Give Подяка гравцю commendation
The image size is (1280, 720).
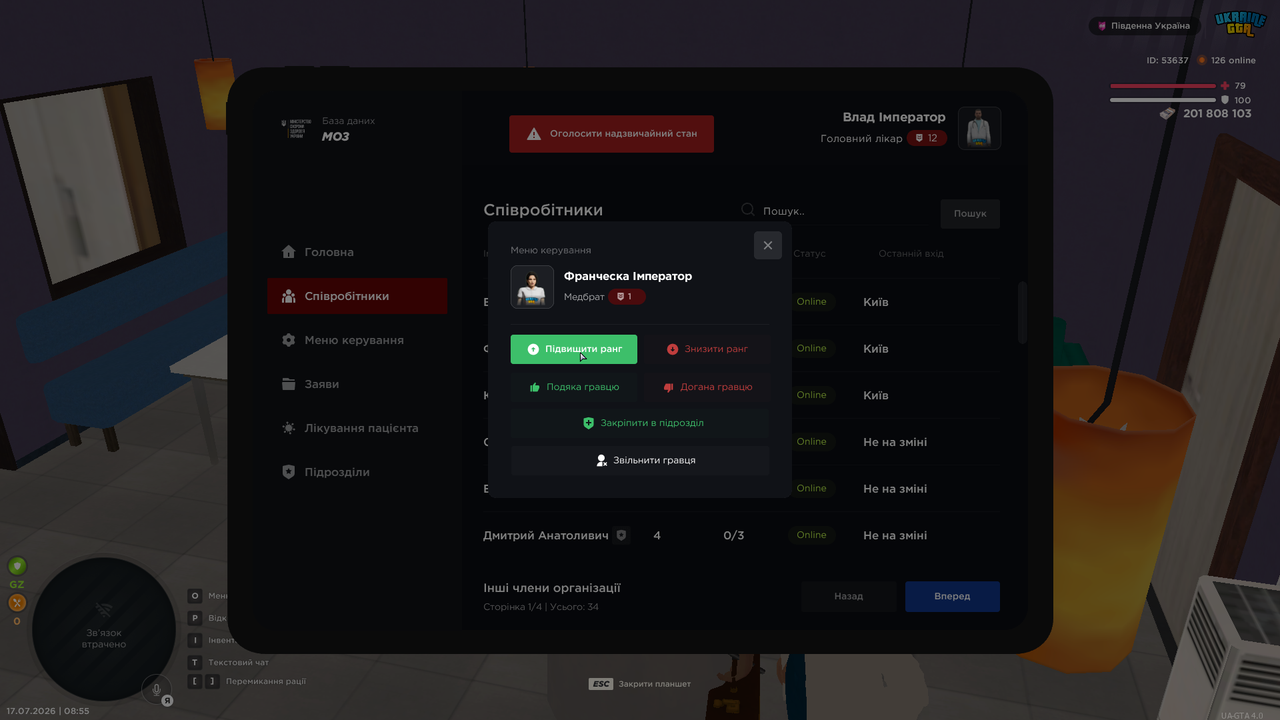(x=573, y=387)
